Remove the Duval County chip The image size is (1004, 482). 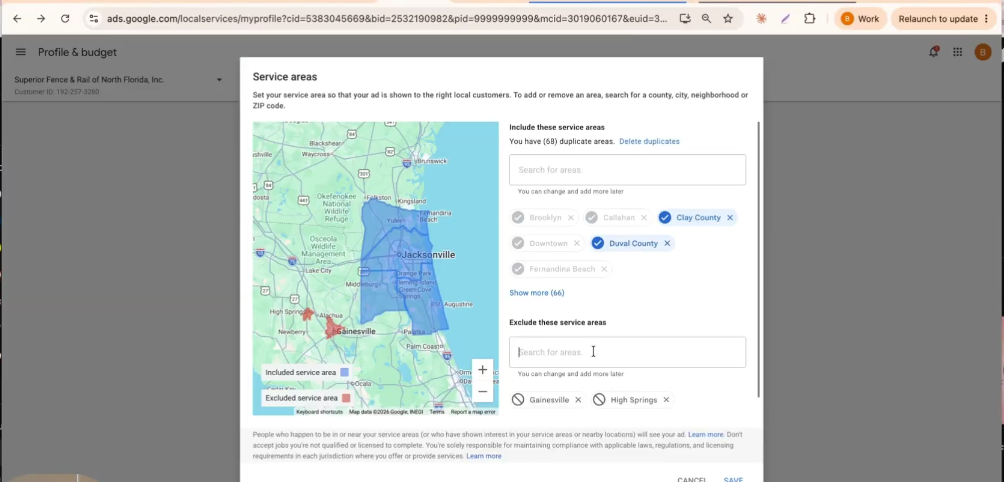click(667, 243)
